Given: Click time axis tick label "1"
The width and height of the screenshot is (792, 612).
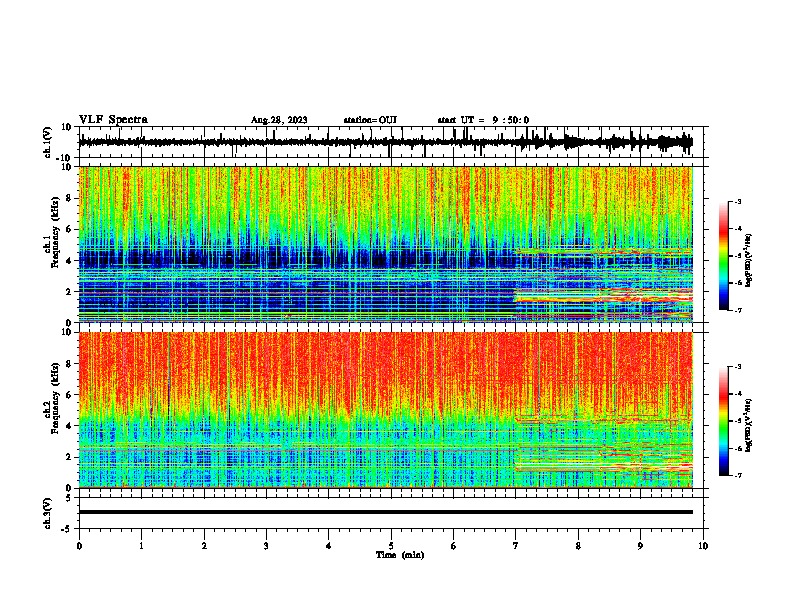Looking at the screenshot, I should point(141,545).
